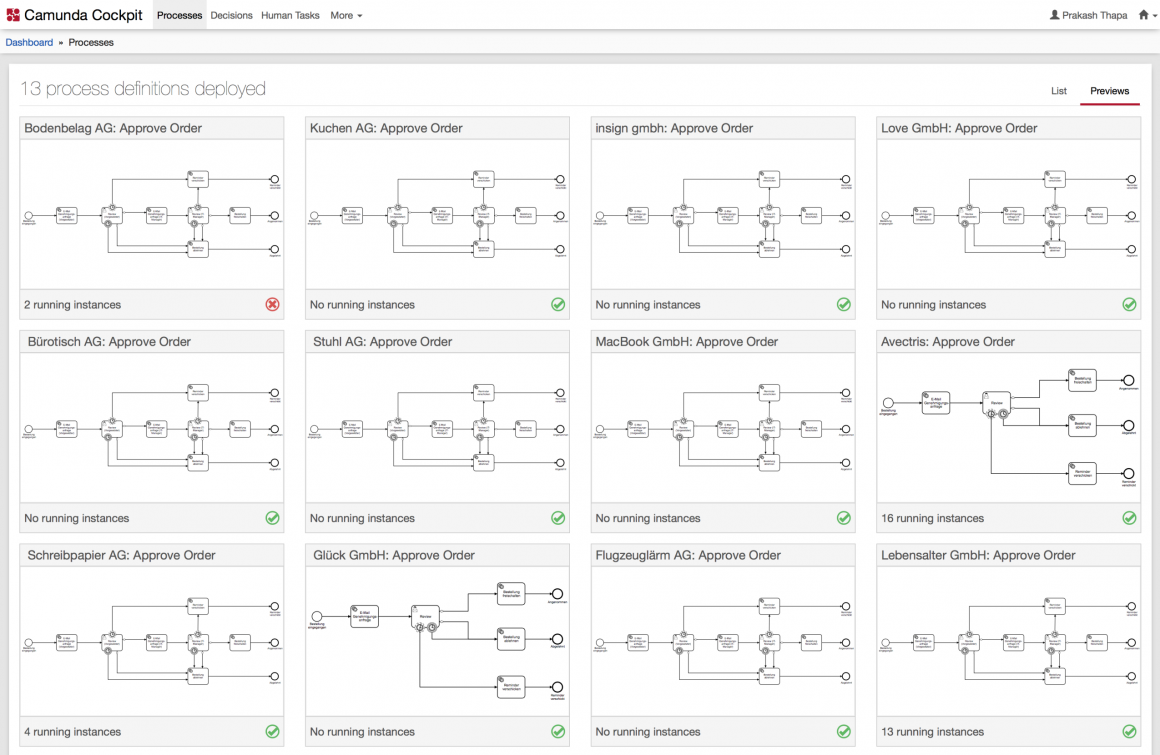
Task: Open Kuchen AG: Approve Order process
Action: coord(385,128)
